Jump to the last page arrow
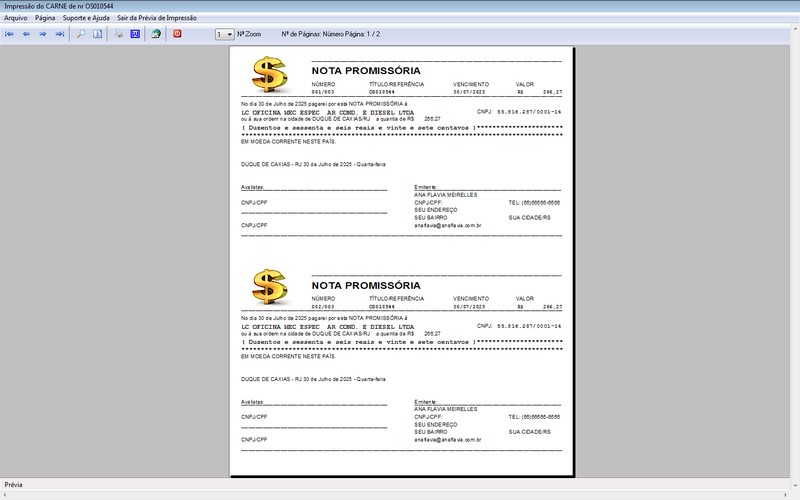Screen dimensions: 800x500 [x=60, y=34]
